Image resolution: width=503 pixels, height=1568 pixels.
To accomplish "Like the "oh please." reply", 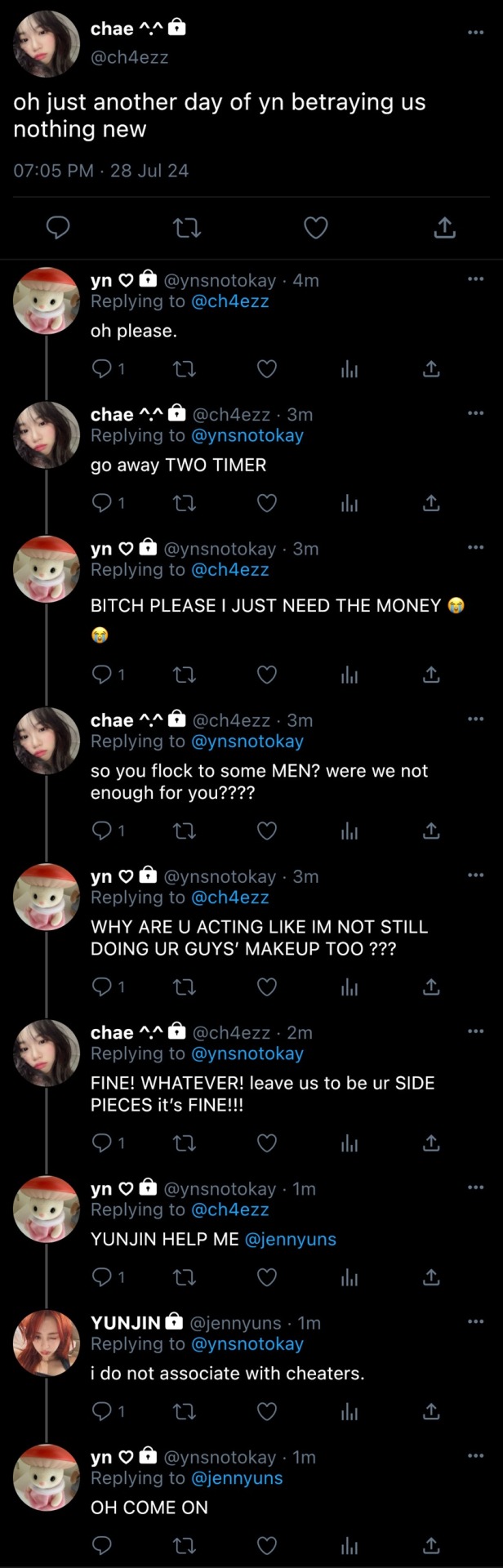I will [267, 369].
